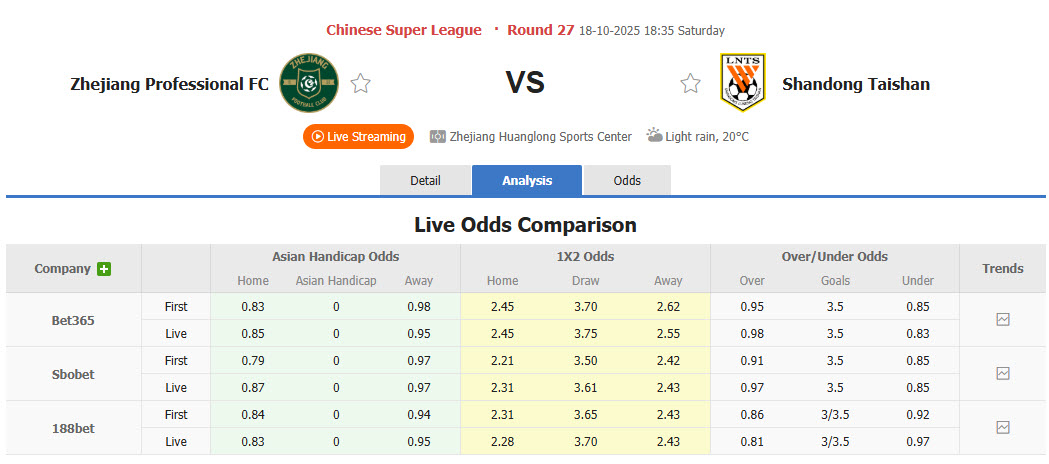Show the 188bet trends chart icon
Screen dimensions: 1049x464
point(1003,427)
